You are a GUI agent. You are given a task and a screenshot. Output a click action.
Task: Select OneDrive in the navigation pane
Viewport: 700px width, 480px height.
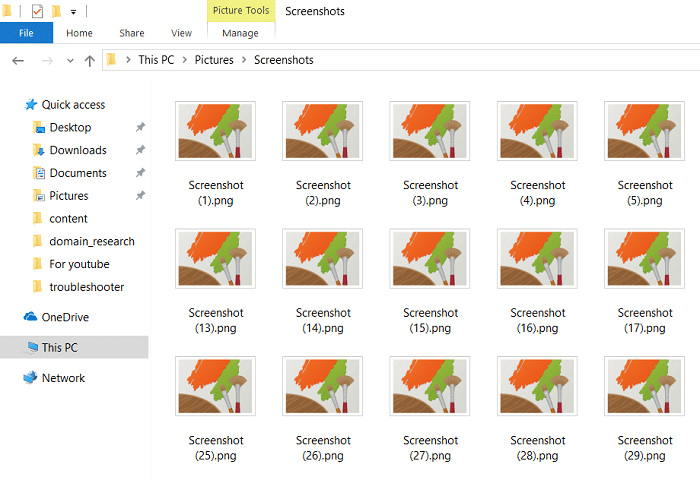65,317
